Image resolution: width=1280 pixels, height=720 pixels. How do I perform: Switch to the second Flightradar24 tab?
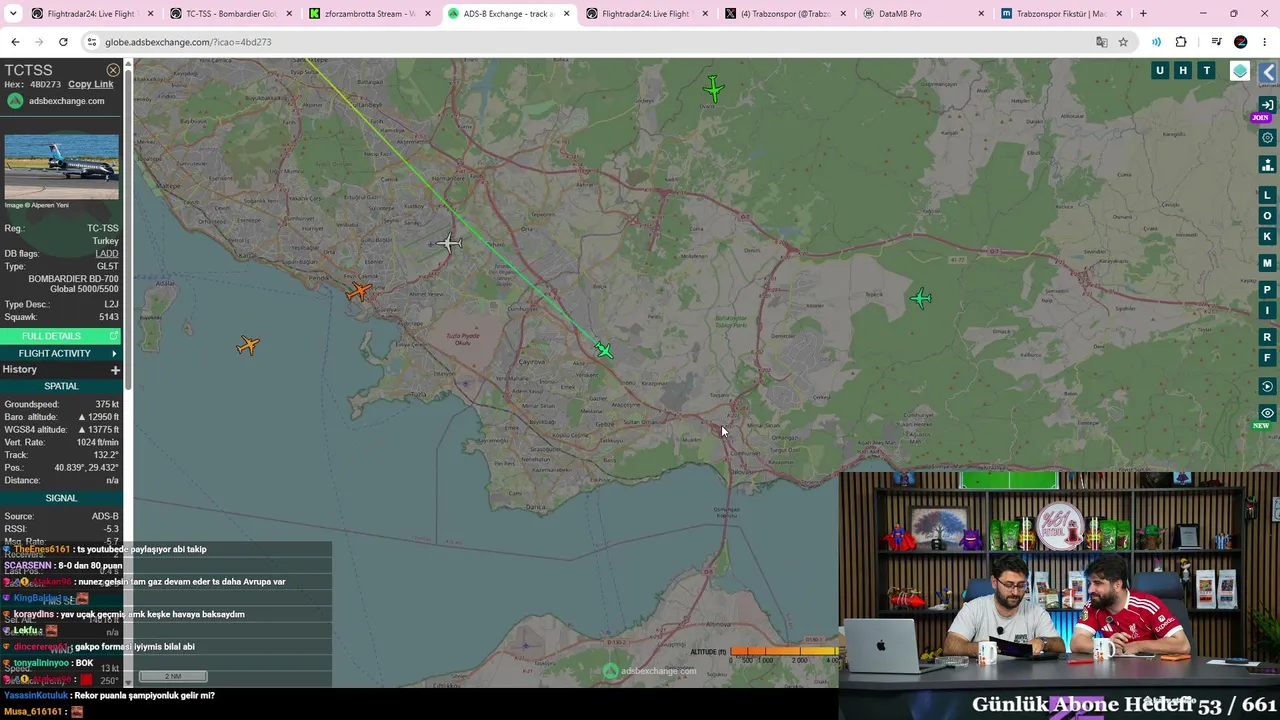644,14
